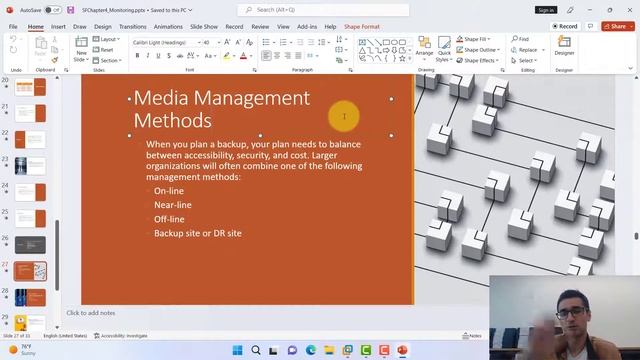Open the Shape Format tab
This screenshot has width=640, height=360.
click(x=362, y=27)
